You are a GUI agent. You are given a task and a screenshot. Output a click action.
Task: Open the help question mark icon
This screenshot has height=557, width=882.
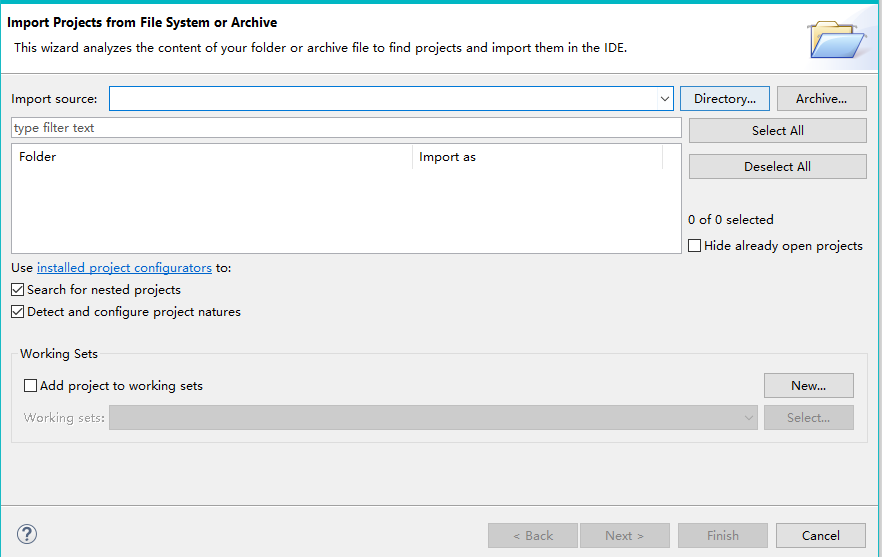(27, 534)
